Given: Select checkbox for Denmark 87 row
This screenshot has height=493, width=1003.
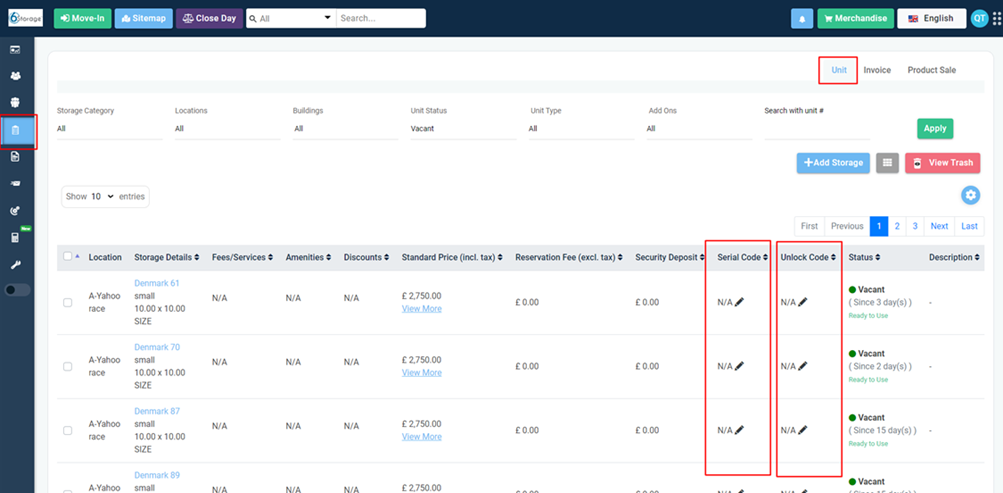Looking at the screenshot, I should tap(68, 430).
